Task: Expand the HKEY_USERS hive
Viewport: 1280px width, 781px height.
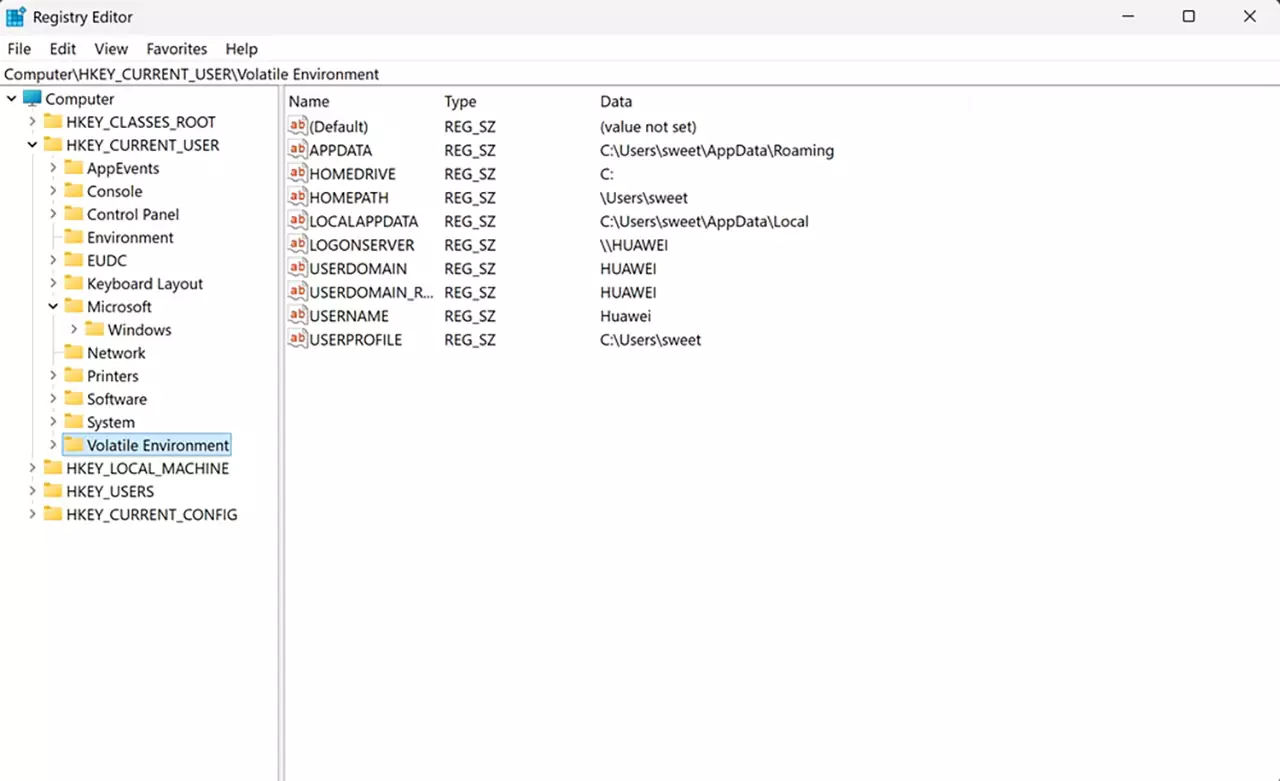Action: coord(32,491)
